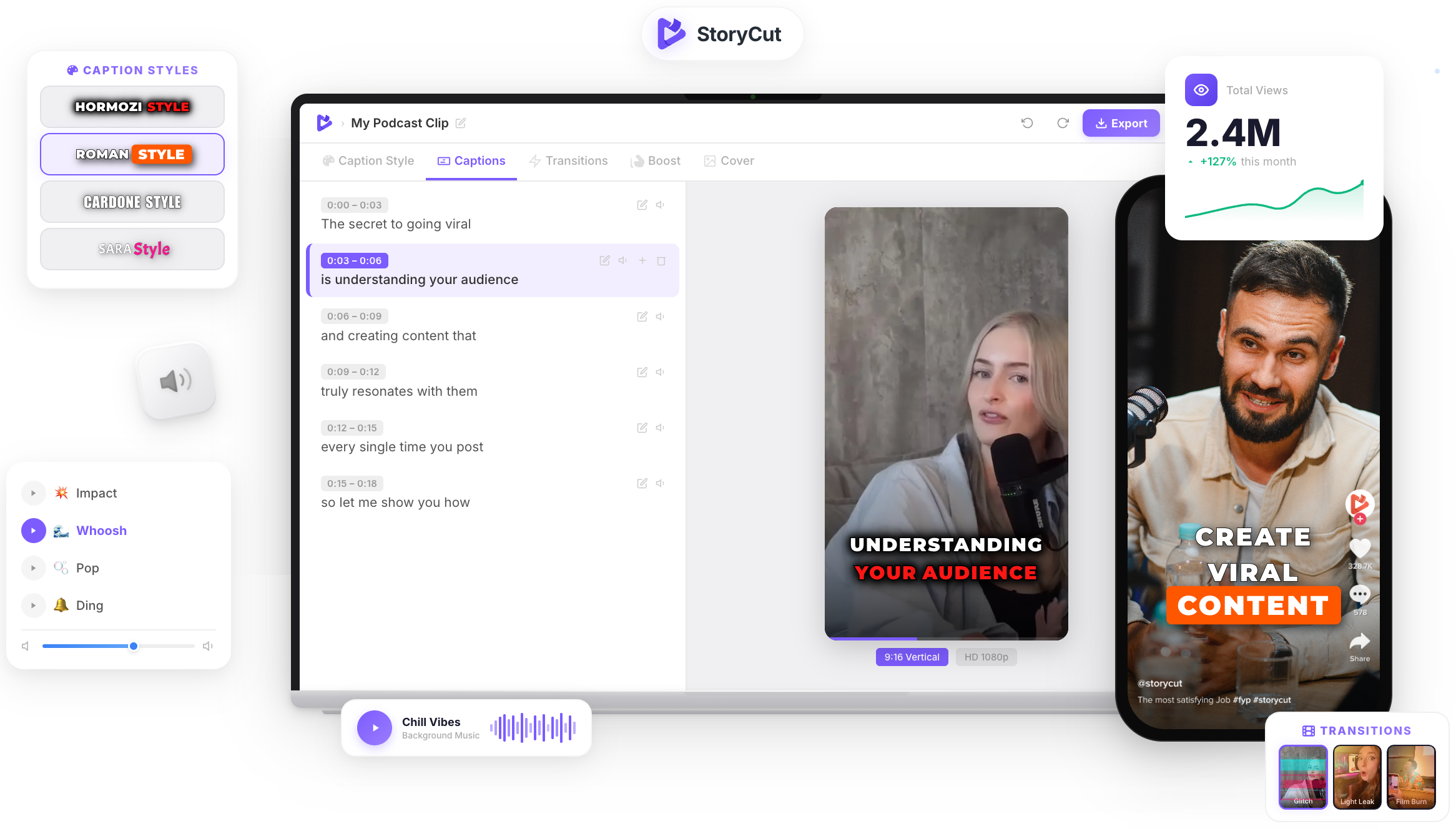This screenshot has width=1456, height=829.
Task: Select the Glitch transition thumbnail
Action: pos(1303,777)
